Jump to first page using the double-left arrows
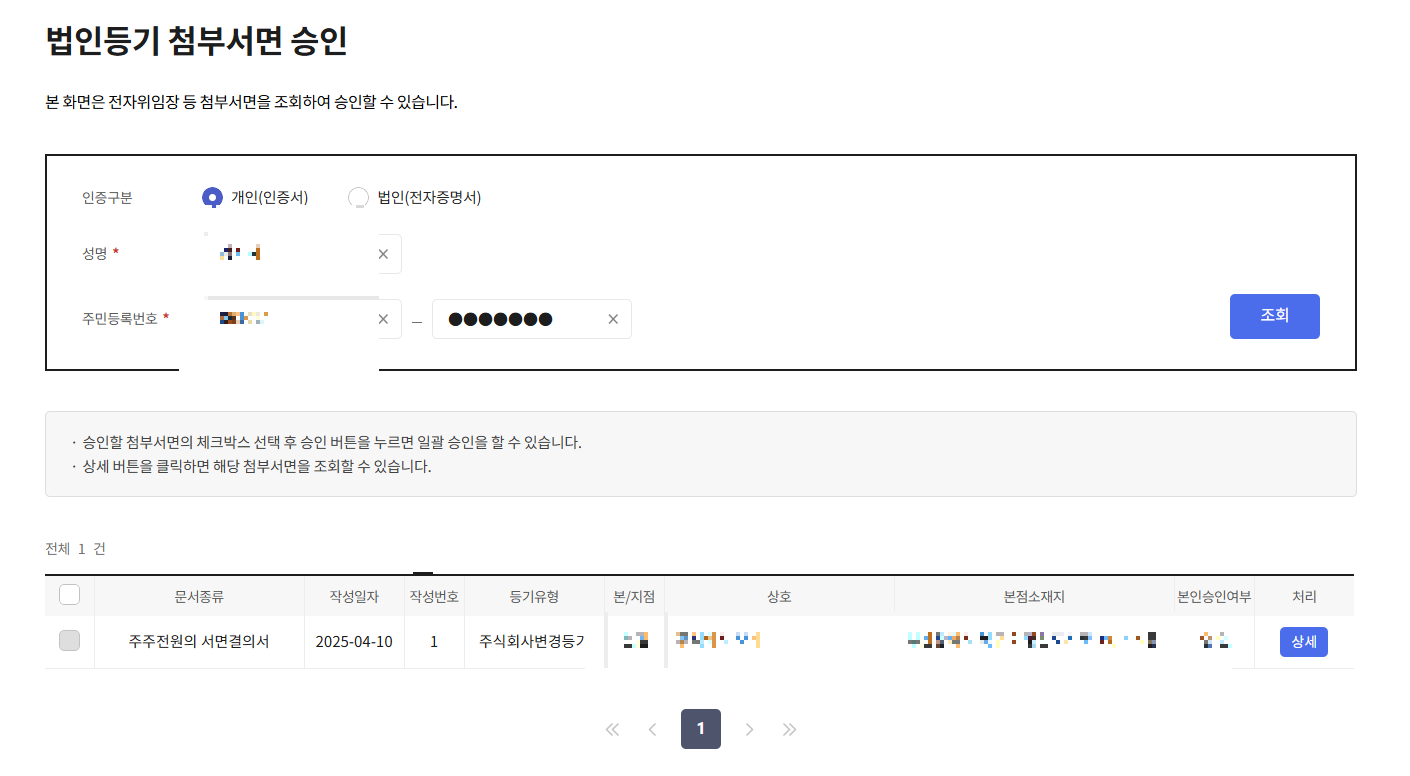Screen dimensions: 1410x776 point(612,729)
